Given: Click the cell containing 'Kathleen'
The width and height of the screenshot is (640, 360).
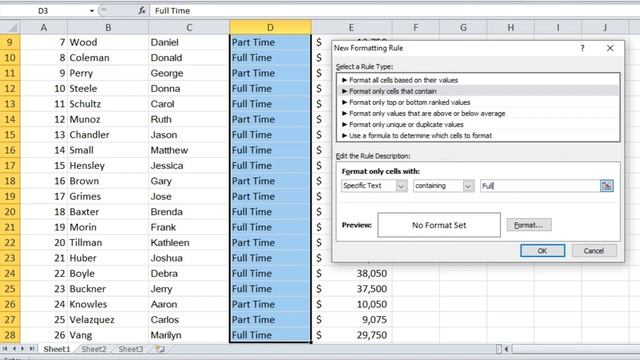Looking at the screenshot, I should pos(189,242).
